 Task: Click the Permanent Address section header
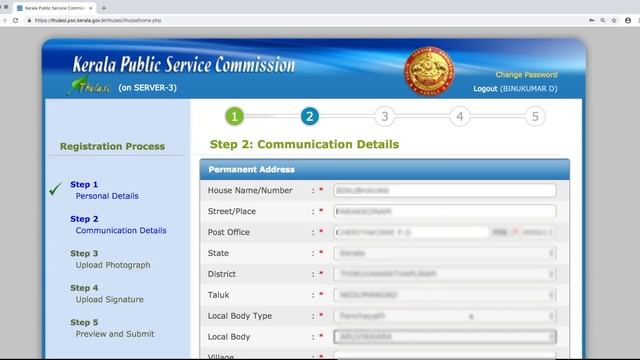tap(384, 169)
